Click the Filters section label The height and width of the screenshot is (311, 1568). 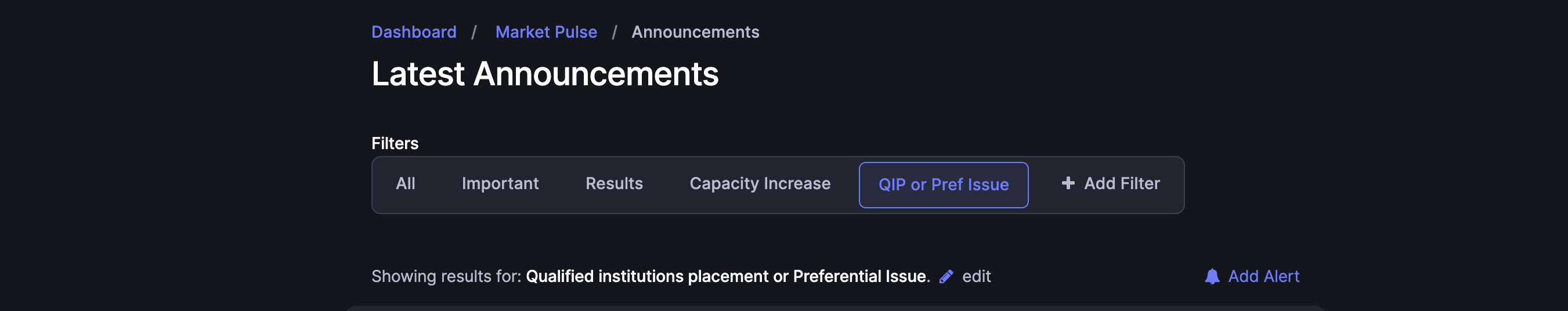point(395,144)
